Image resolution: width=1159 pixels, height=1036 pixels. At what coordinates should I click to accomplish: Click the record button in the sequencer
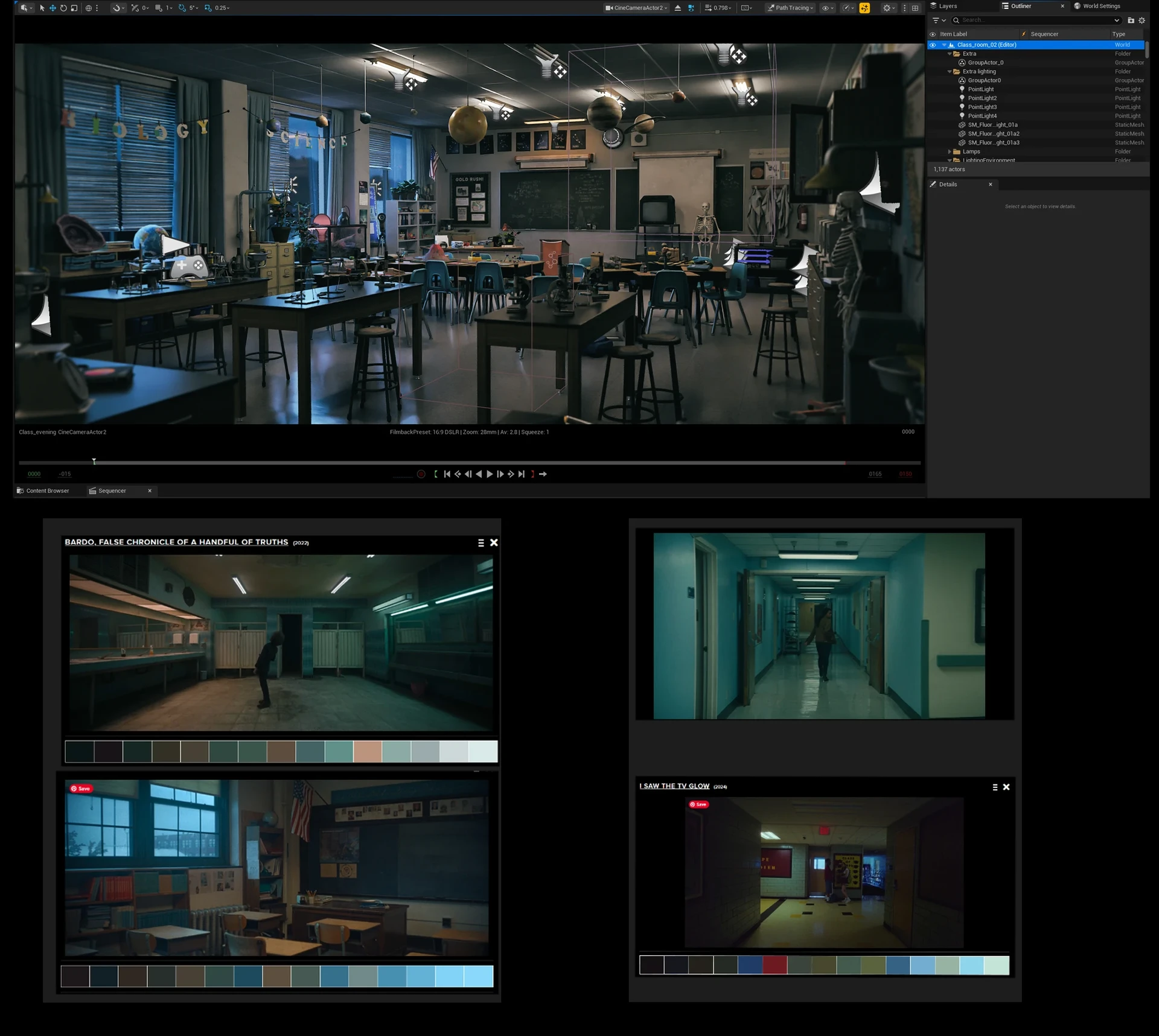[x=421, y=474]
